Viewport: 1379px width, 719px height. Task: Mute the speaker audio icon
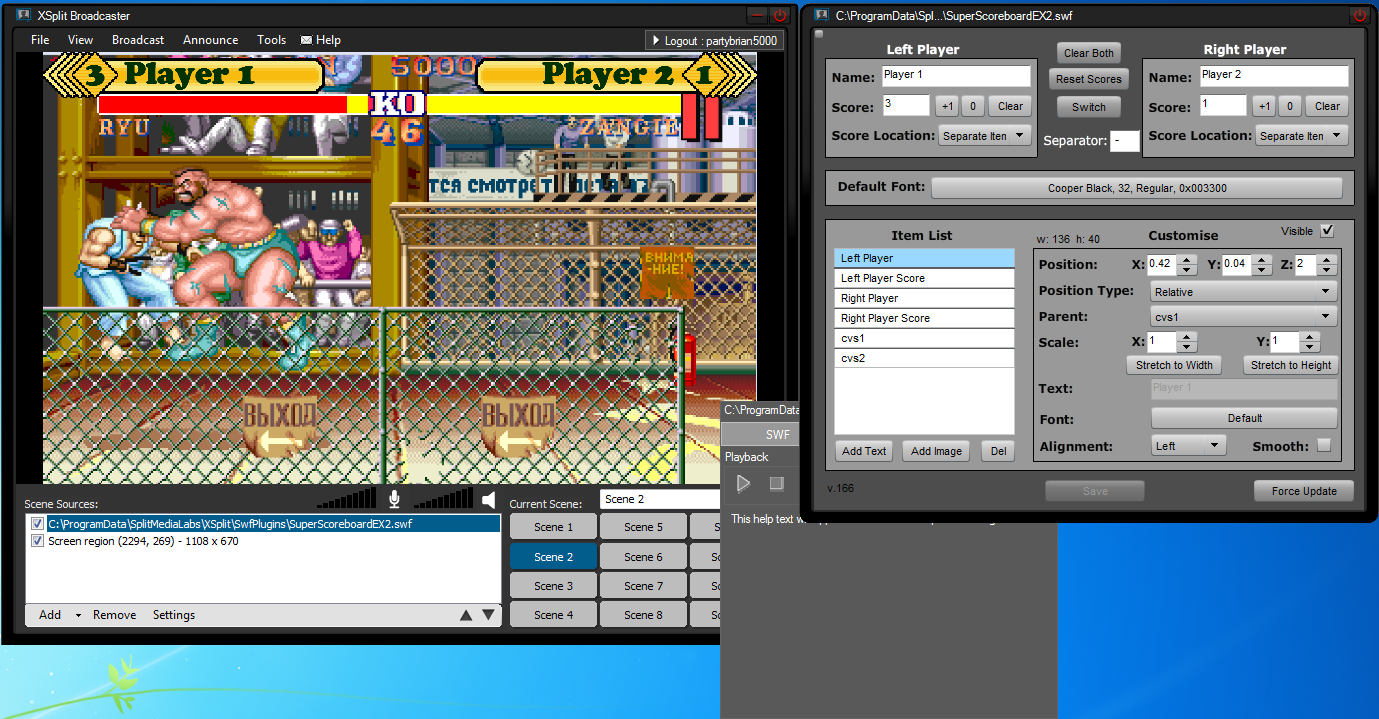pos(488,499)
